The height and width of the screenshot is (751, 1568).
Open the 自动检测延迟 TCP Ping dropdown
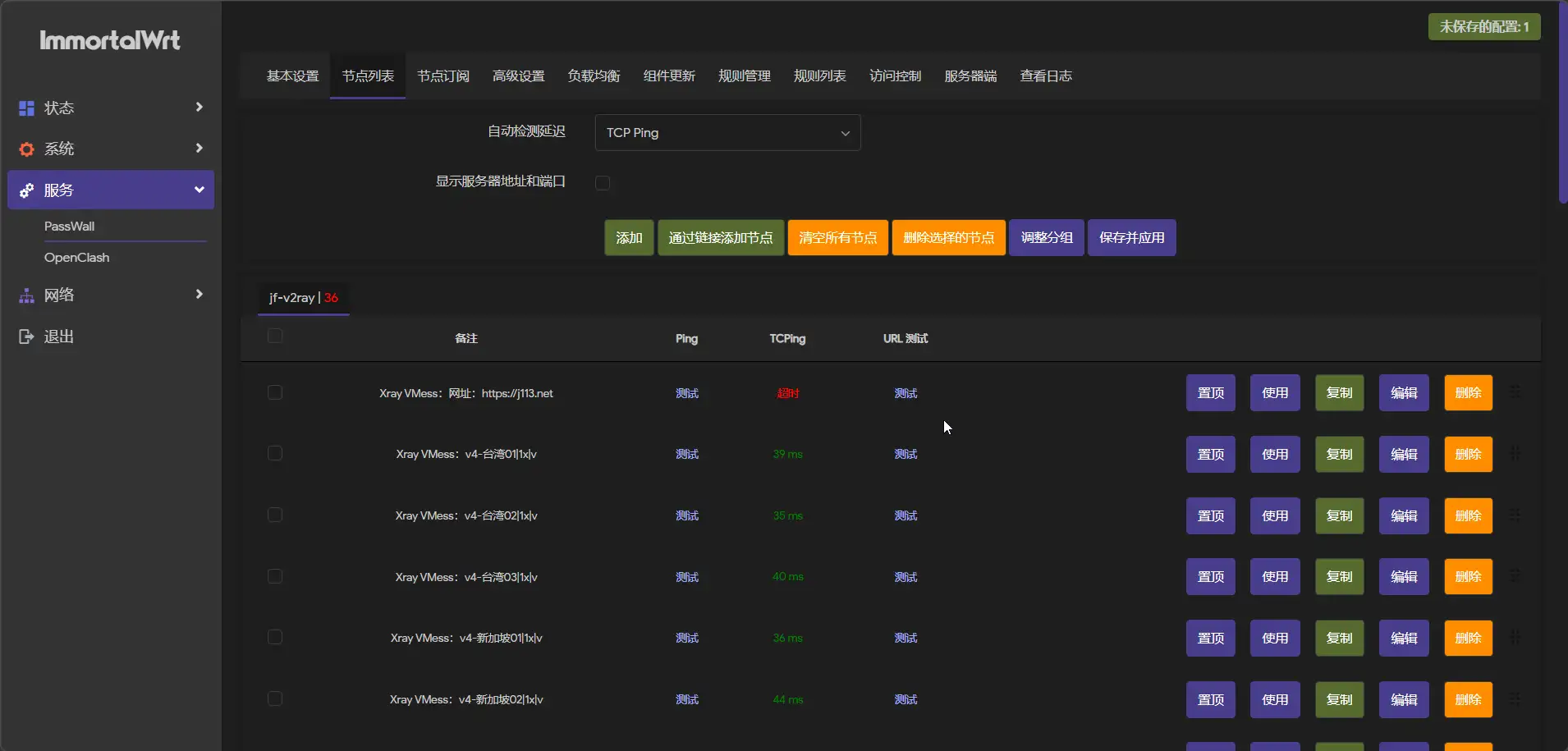(727, 133)
